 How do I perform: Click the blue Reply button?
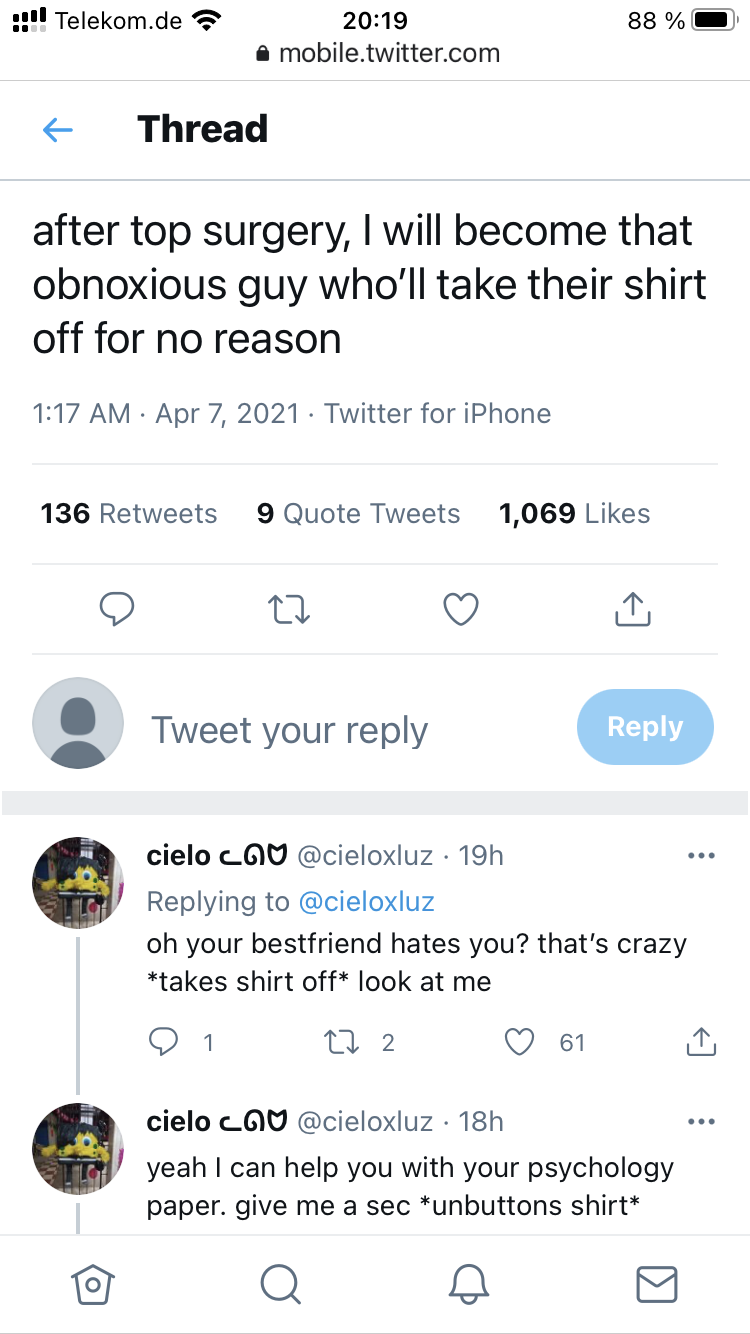[645, 727]
